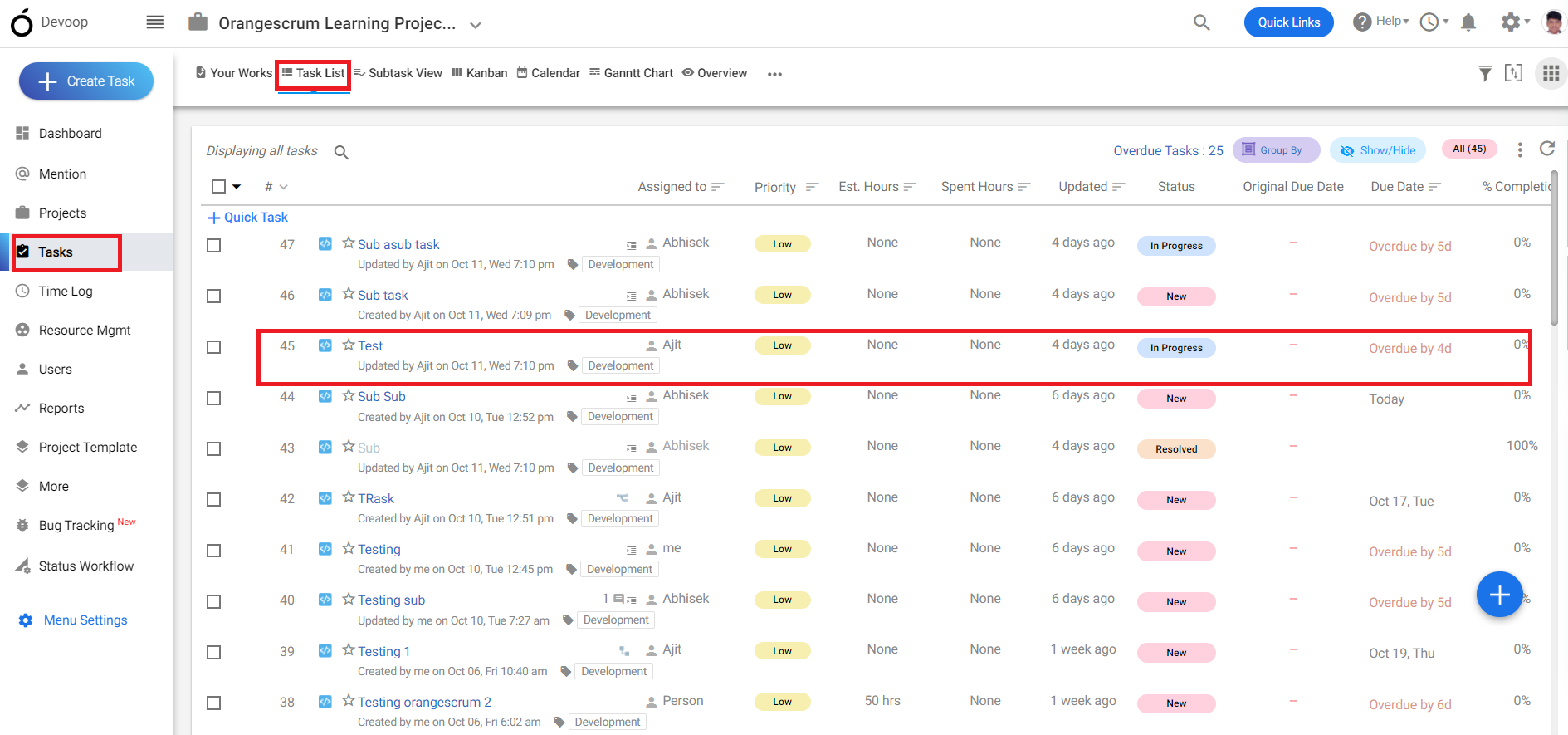
Task: Click the vertical scrollbar of task list
Action: pyautogui.click(x=1555, y=249)
